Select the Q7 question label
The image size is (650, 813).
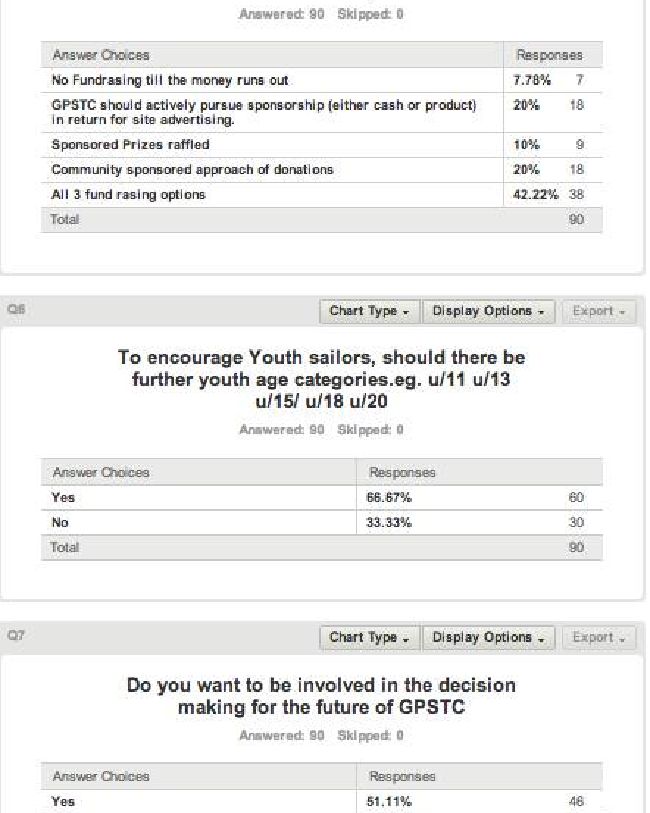pos(16,635)
